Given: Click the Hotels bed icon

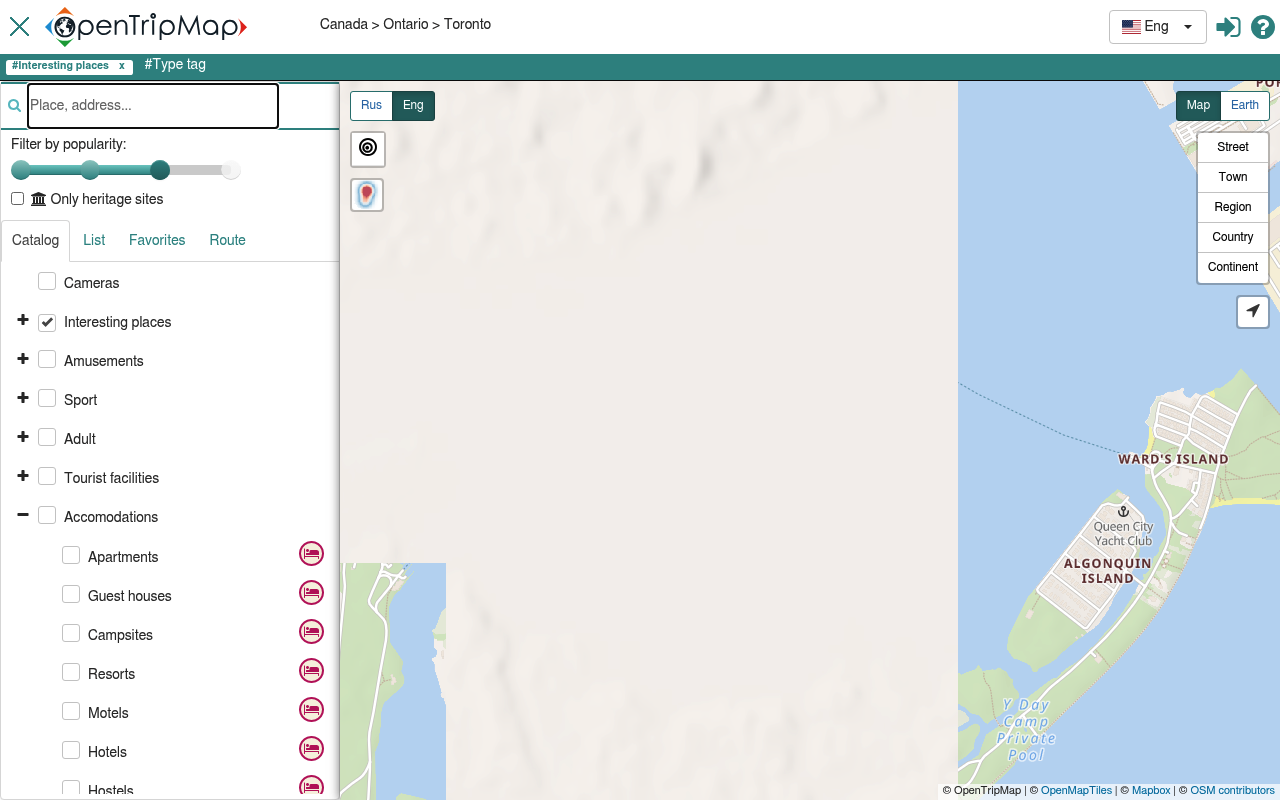Looking at the screenshot, I should pos(312,748).
